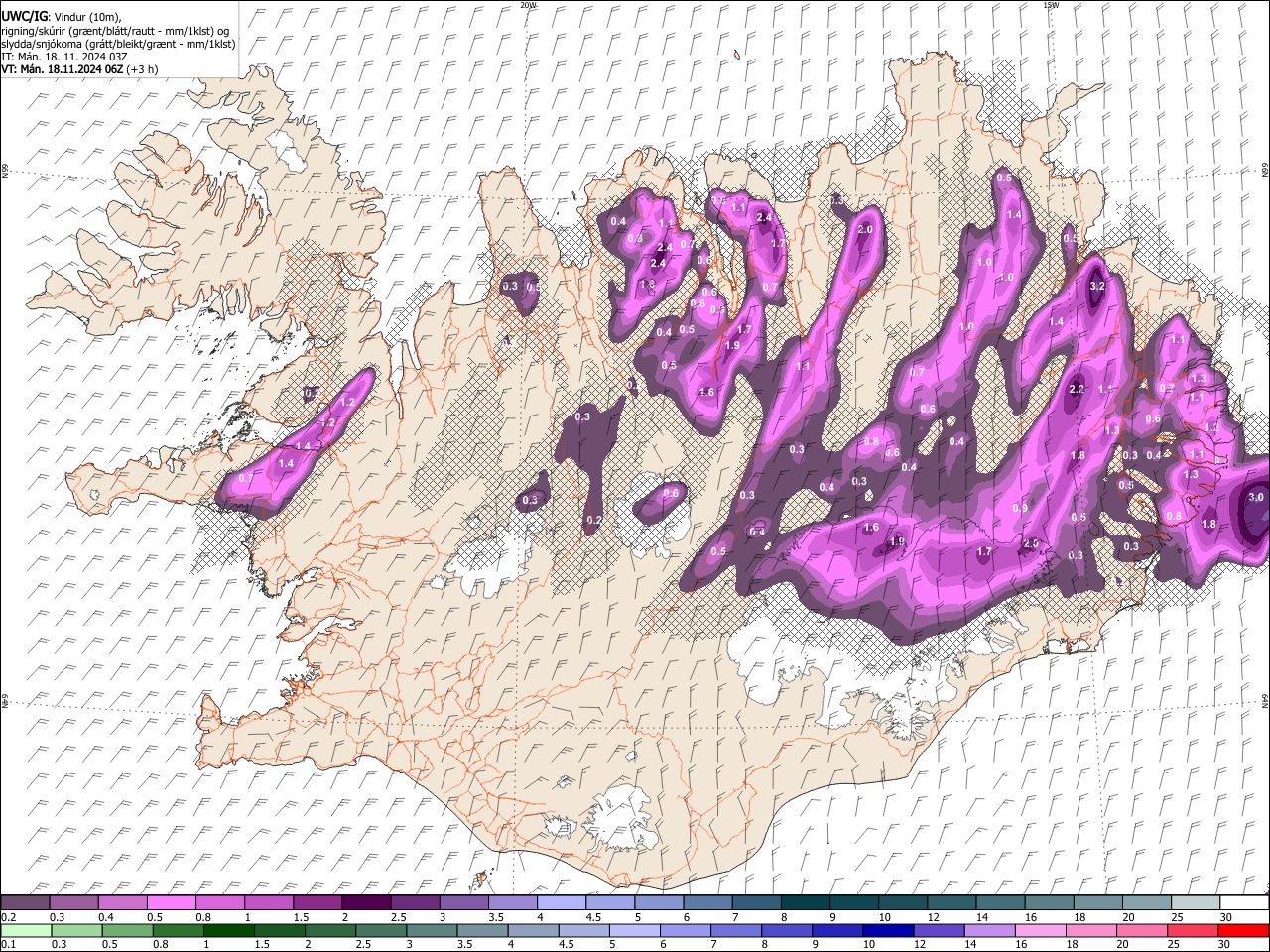This screenshot has height=952, width=1270.
Task: Click the 'IT: Mán. 18. 11. 2024 03Z' line
Action: [x=64, y=57]
